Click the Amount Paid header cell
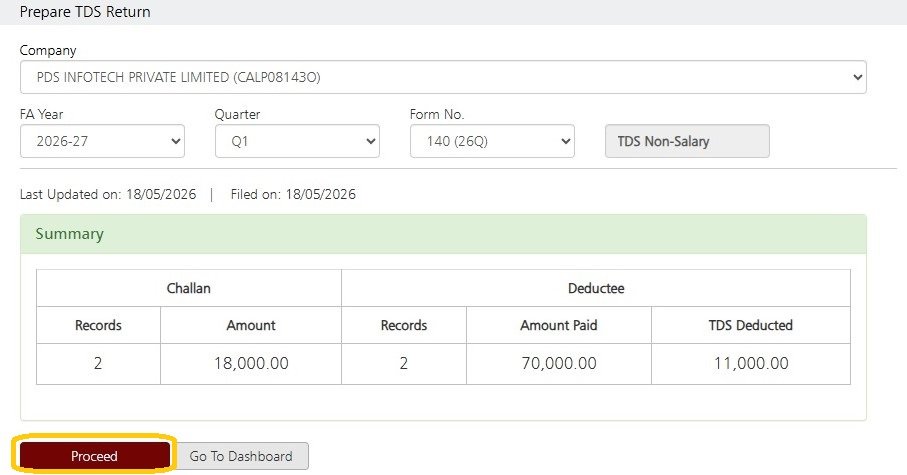This screenshot has height=475, width=907. click(559, 325)
